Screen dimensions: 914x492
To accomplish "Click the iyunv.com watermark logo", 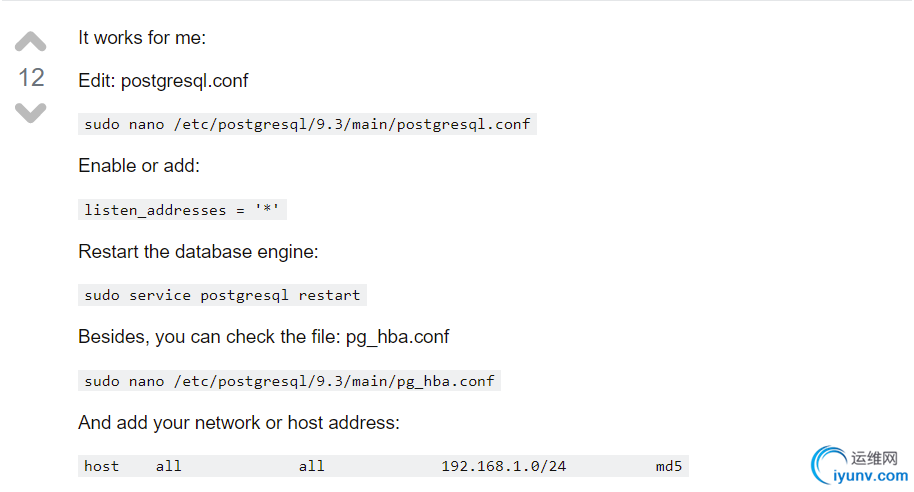I will coord(859,466).
